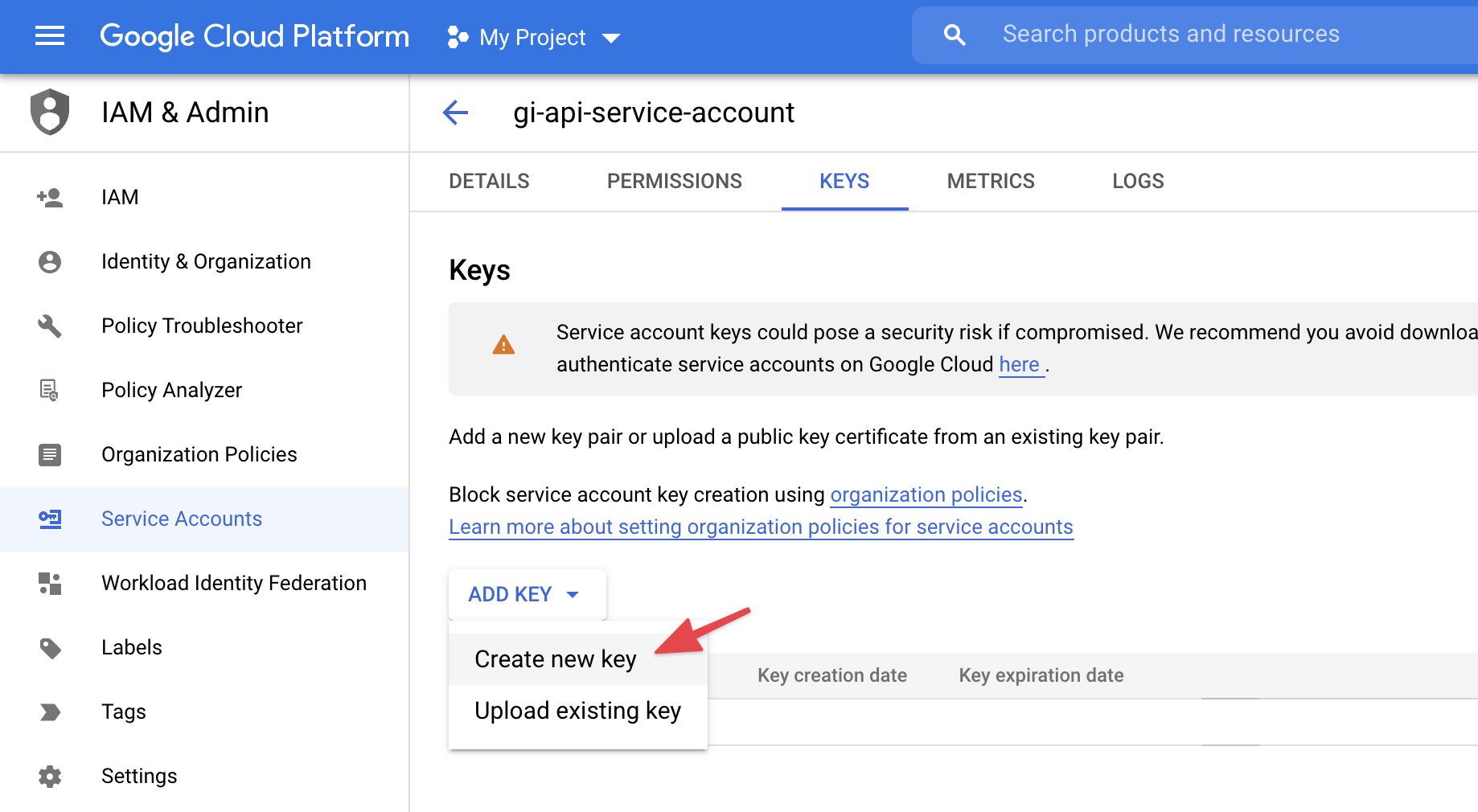Click the search magnifier icon
Viewport: 1478px width, 812px height.
(955, 35)
